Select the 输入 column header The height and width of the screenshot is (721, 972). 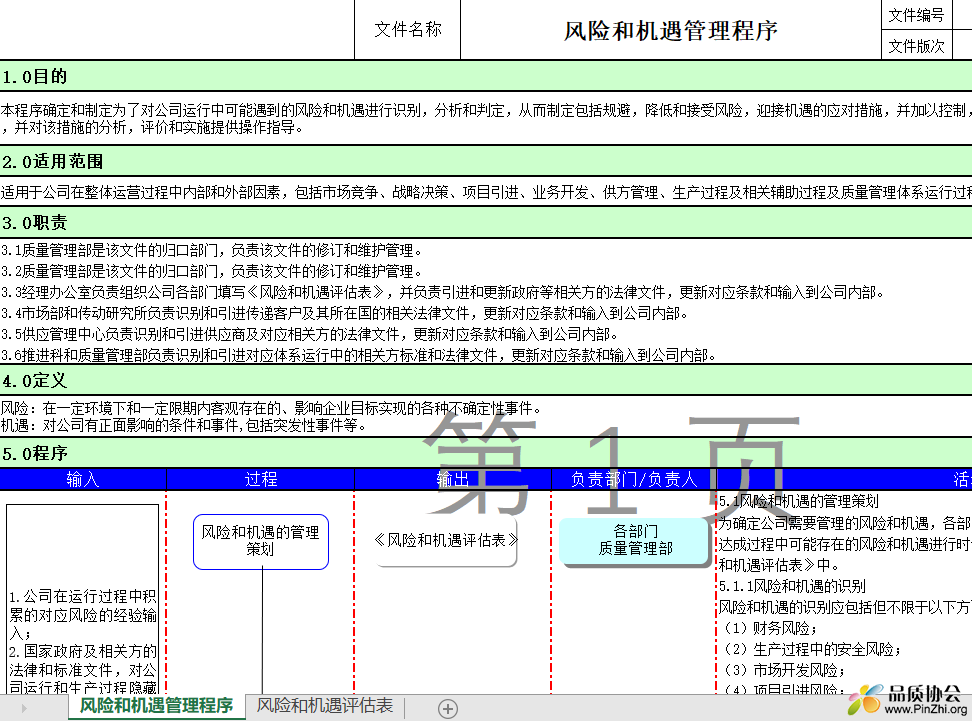[82, 479]
